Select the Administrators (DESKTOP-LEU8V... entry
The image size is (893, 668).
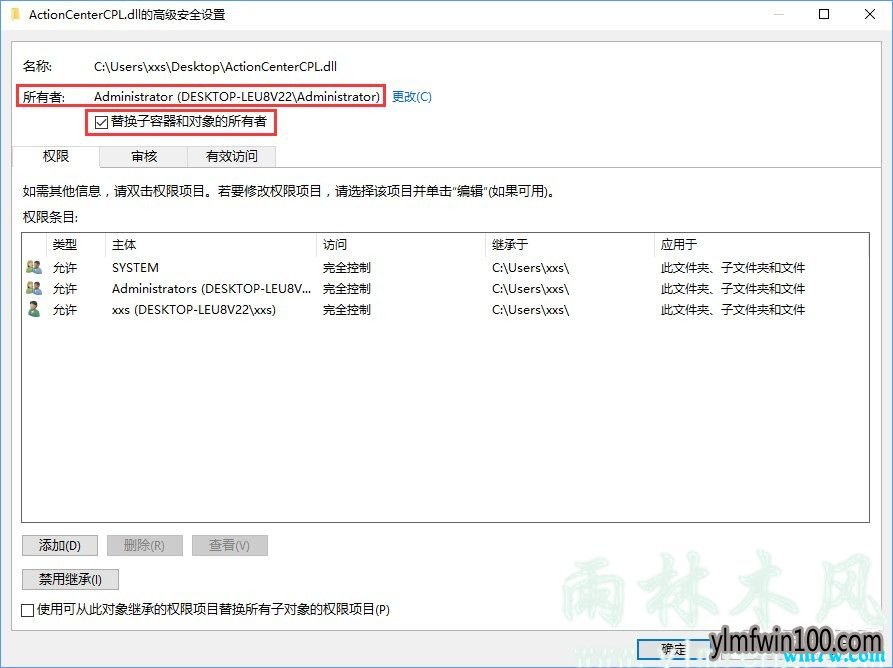pos(445,288)
